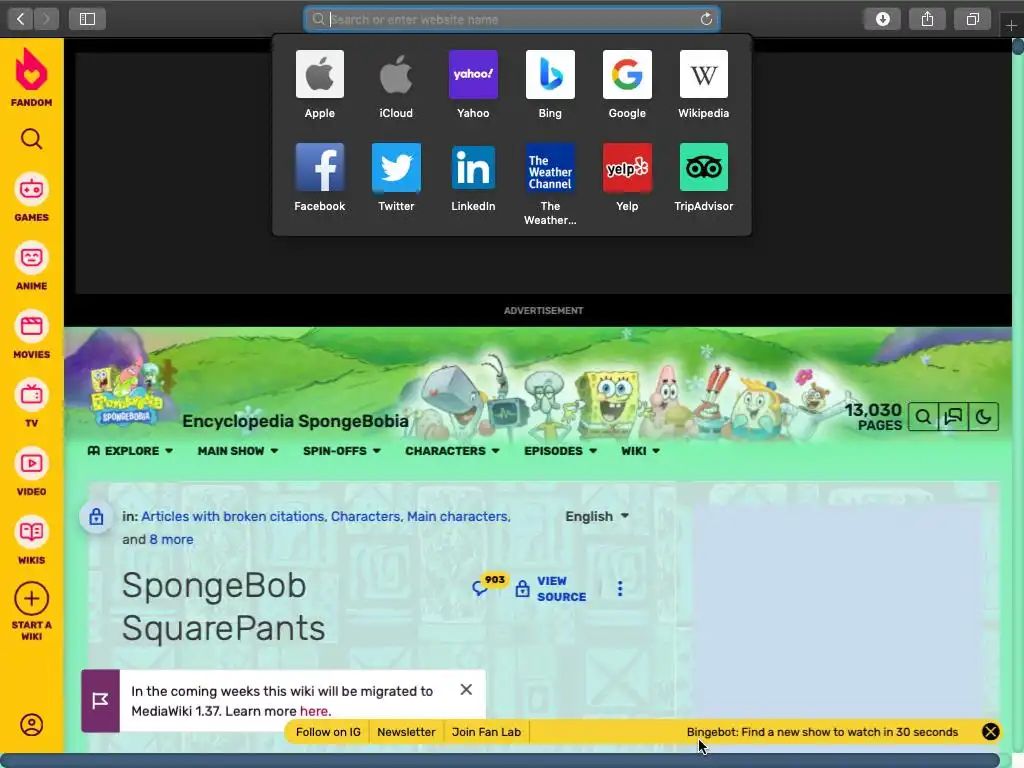The width and height of the screenshot is (1024, 768).
Task: Dismiss the MediaWiki migration notice
Action: pos(466,690)
